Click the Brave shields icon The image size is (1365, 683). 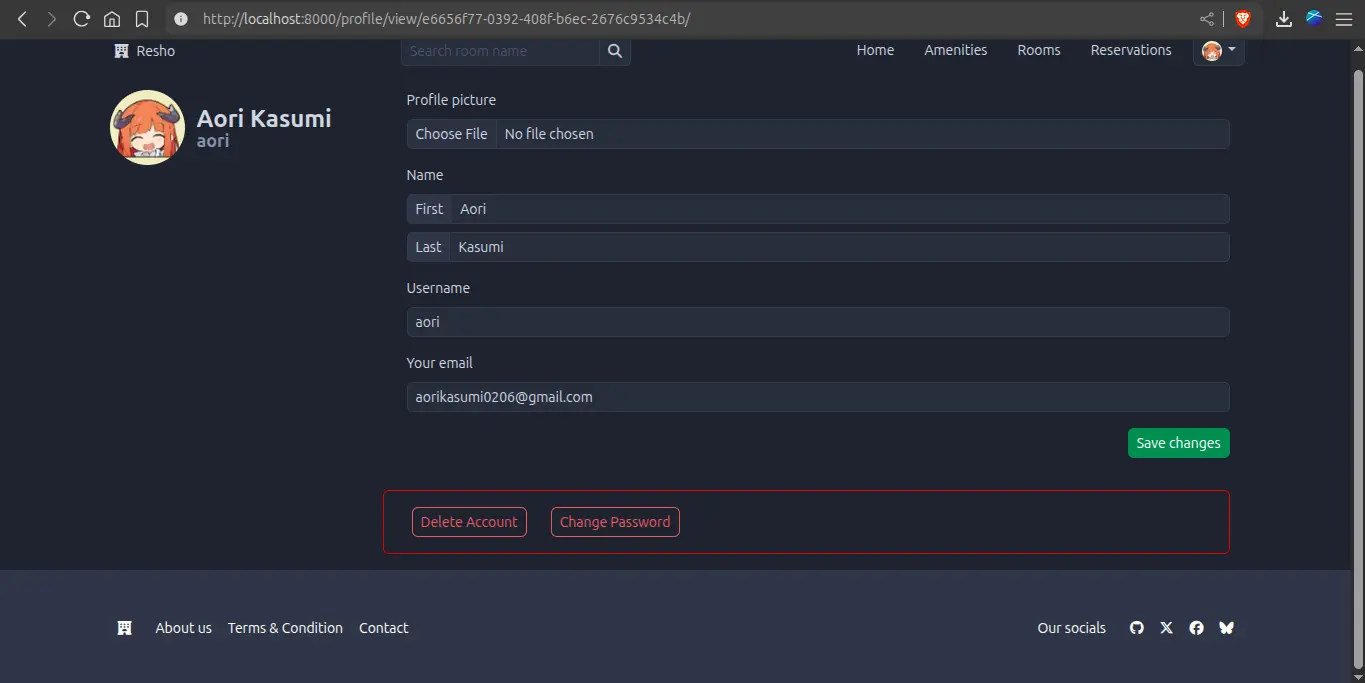tap(1243, 19)
